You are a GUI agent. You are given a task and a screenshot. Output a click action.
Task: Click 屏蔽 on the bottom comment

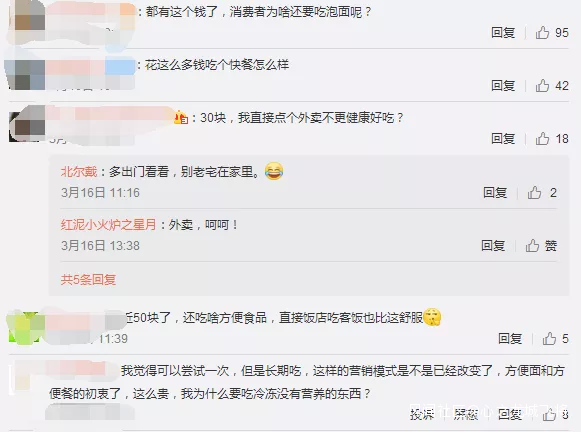click(466, 415)
